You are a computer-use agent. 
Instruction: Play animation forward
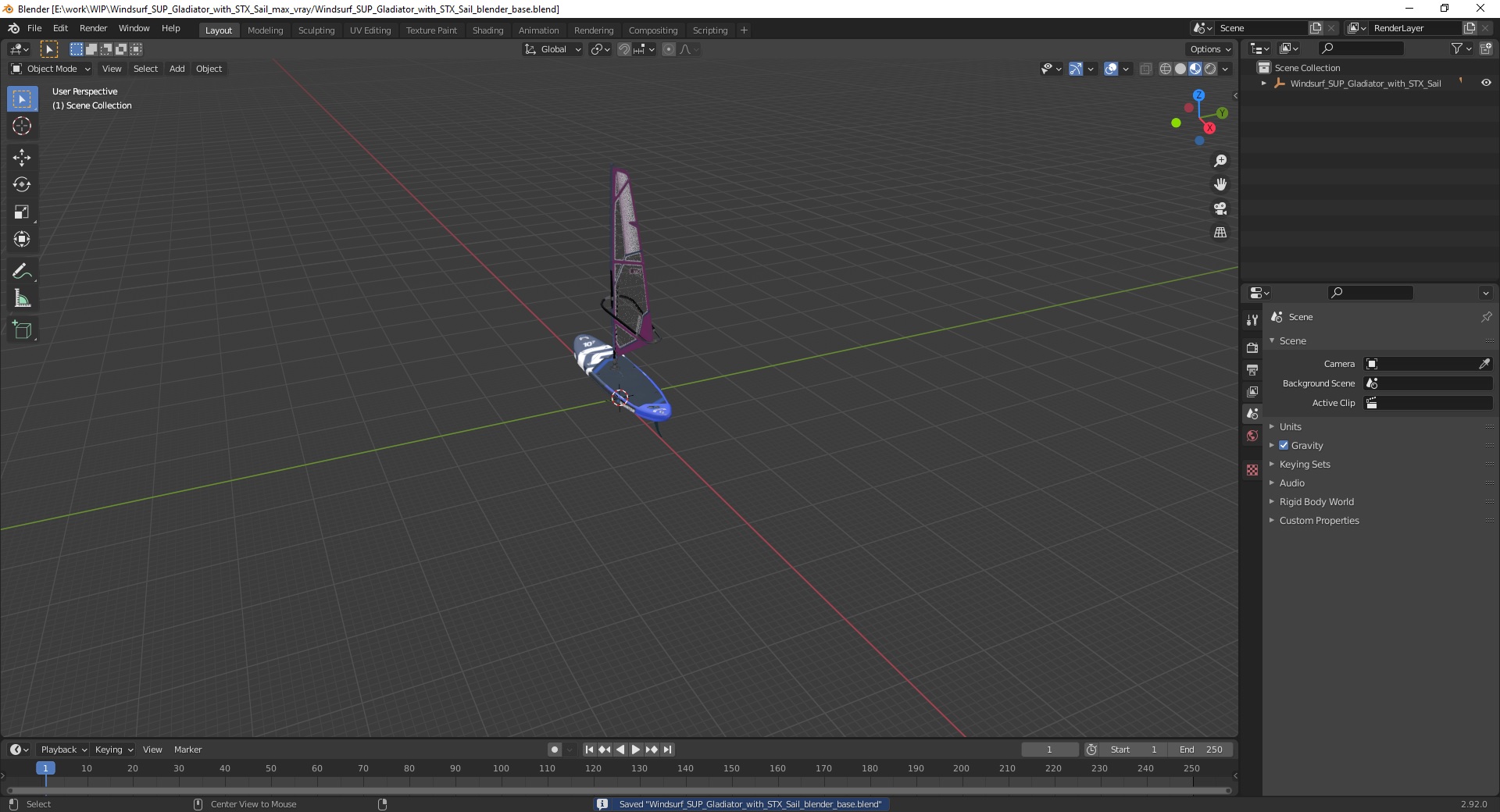click(636, 750)
